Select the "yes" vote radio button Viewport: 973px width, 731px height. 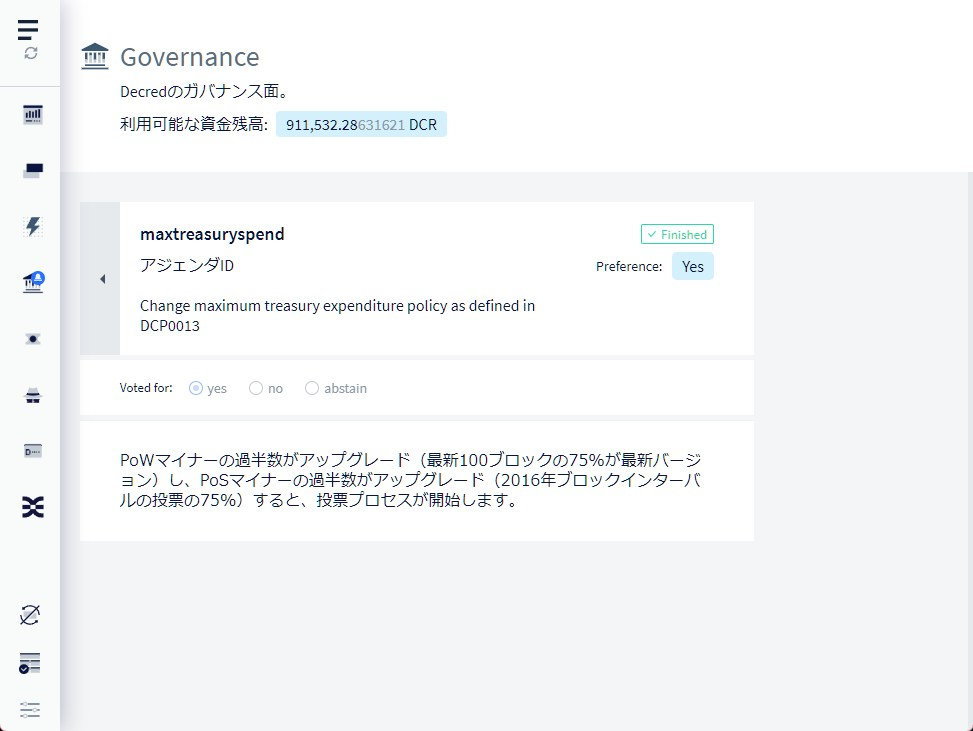[196, 388]
